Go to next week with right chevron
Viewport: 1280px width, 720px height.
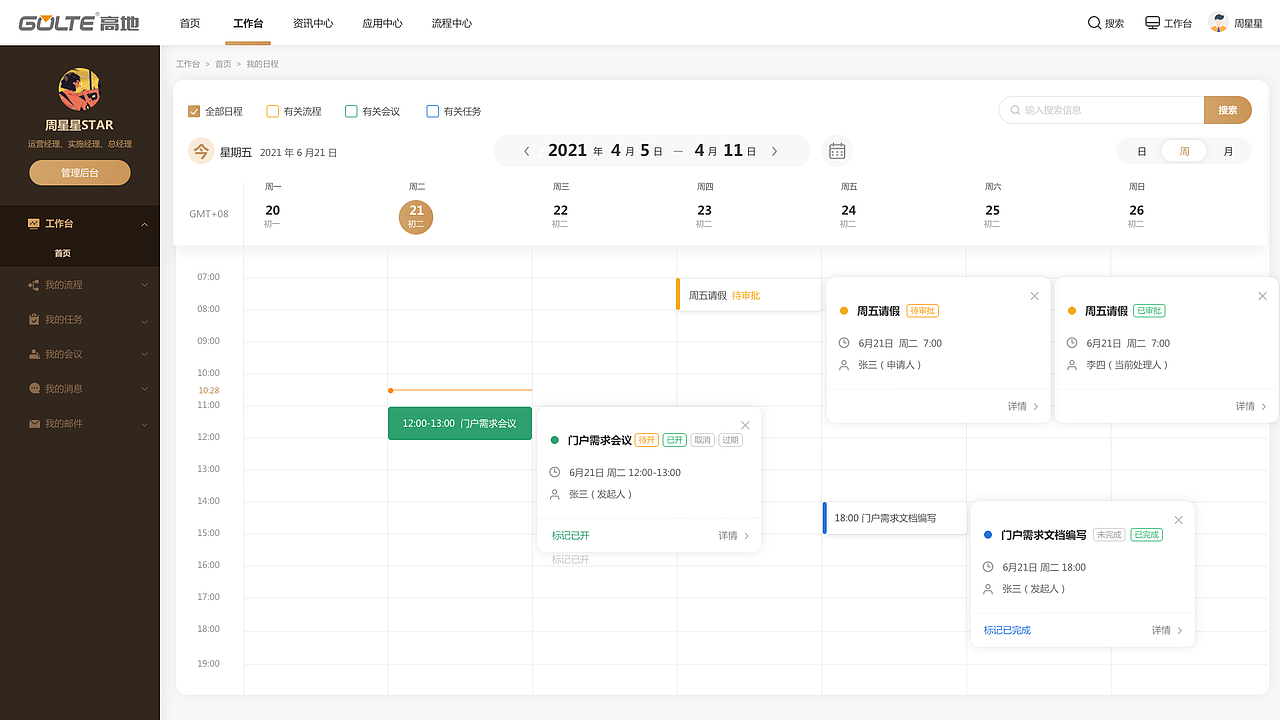(774, 151)
